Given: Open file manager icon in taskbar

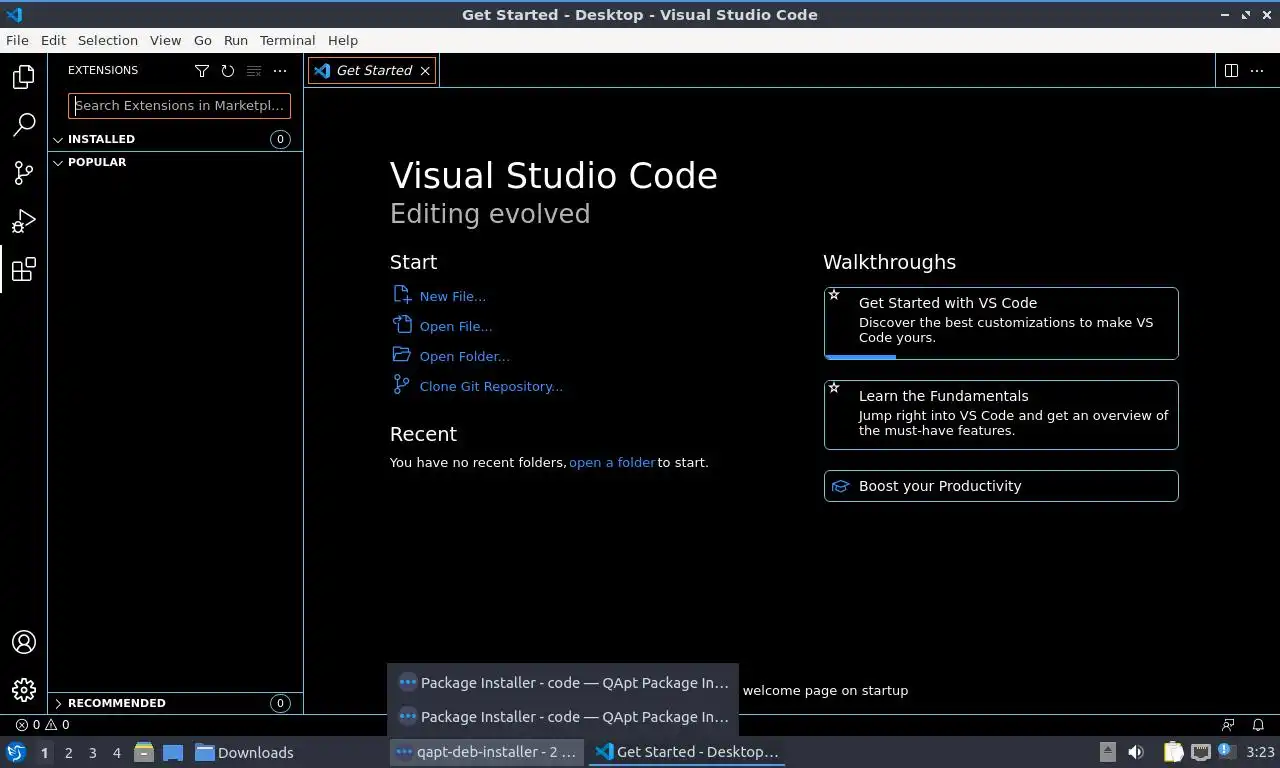Looking at the screenshot, I should (144, 752).
